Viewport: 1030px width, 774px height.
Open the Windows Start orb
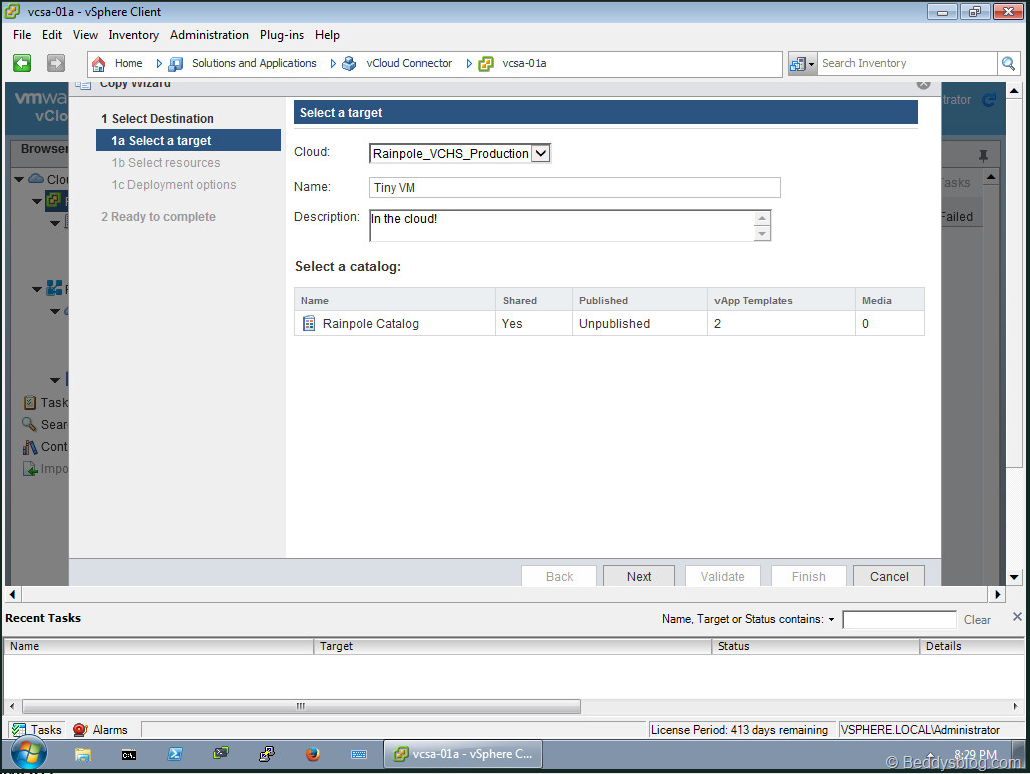pos(29,754)
